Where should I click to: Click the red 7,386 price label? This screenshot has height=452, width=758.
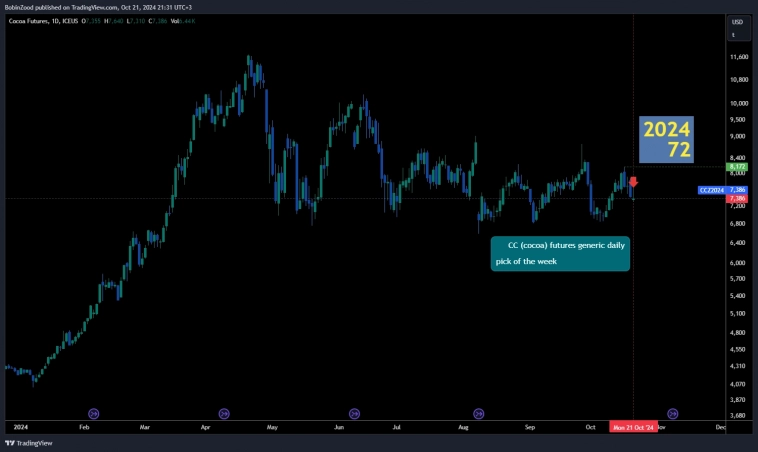pyautogui.click(x=737, y=198)
